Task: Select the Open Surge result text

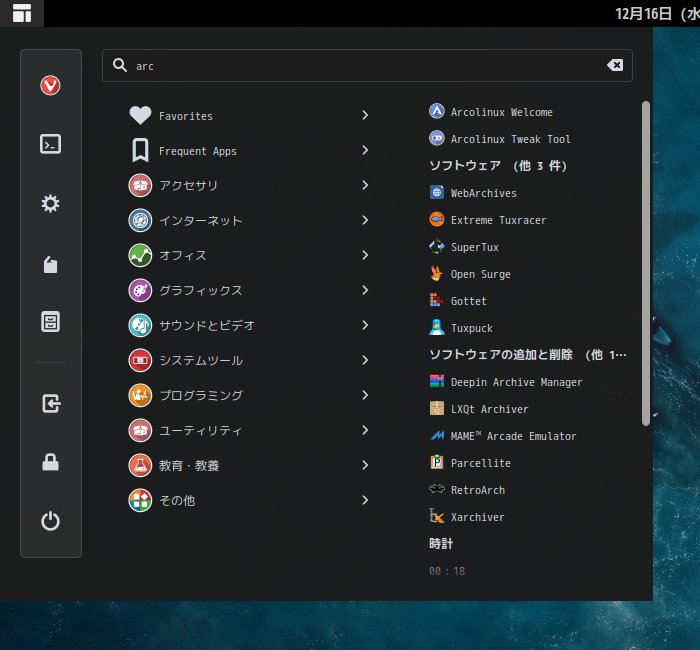Action: pyautogui.click(x=480, y=274)
